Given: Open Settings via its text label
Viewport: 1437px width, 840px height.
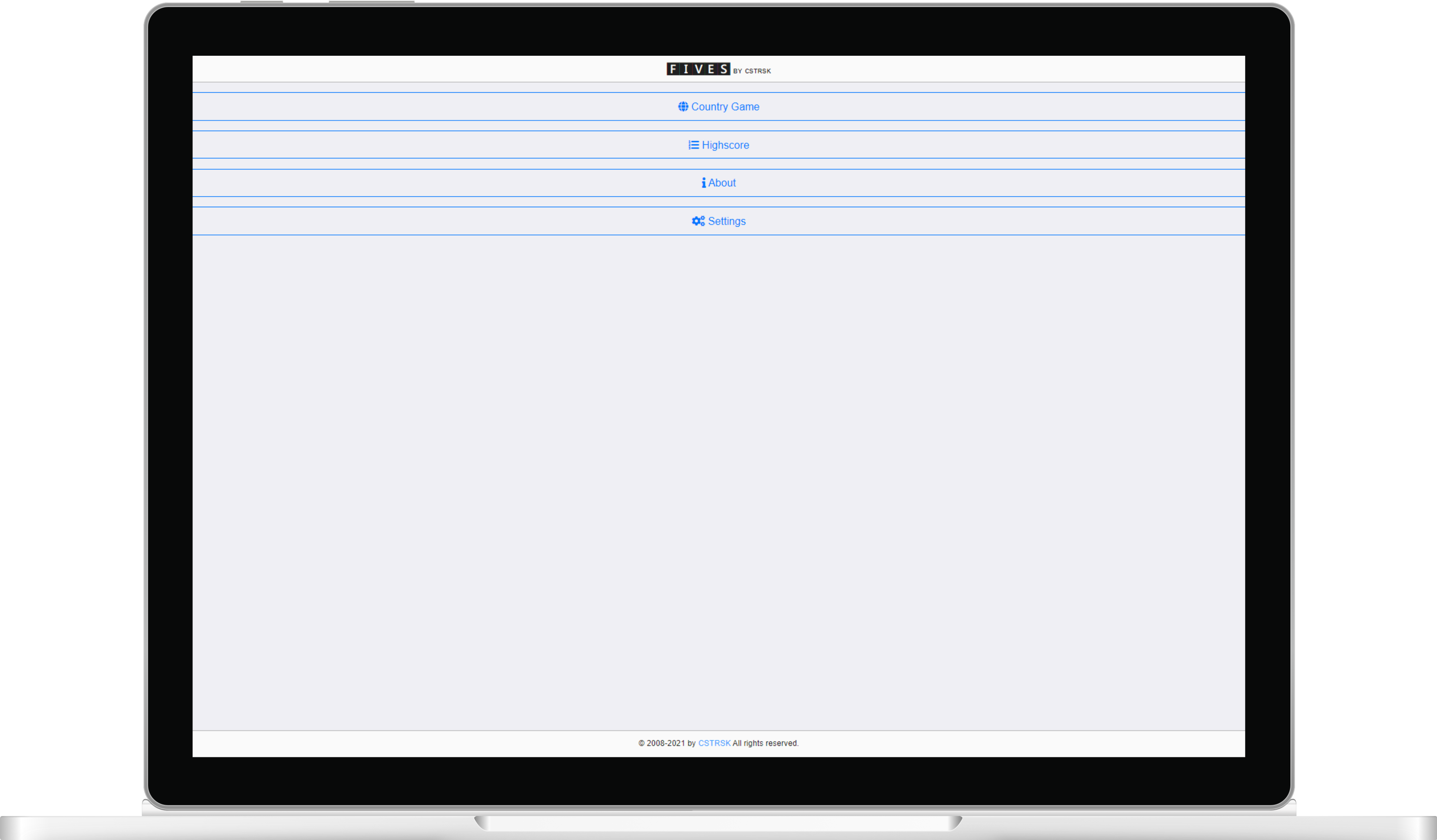Looking at the screenshot, I should point(727,221).
